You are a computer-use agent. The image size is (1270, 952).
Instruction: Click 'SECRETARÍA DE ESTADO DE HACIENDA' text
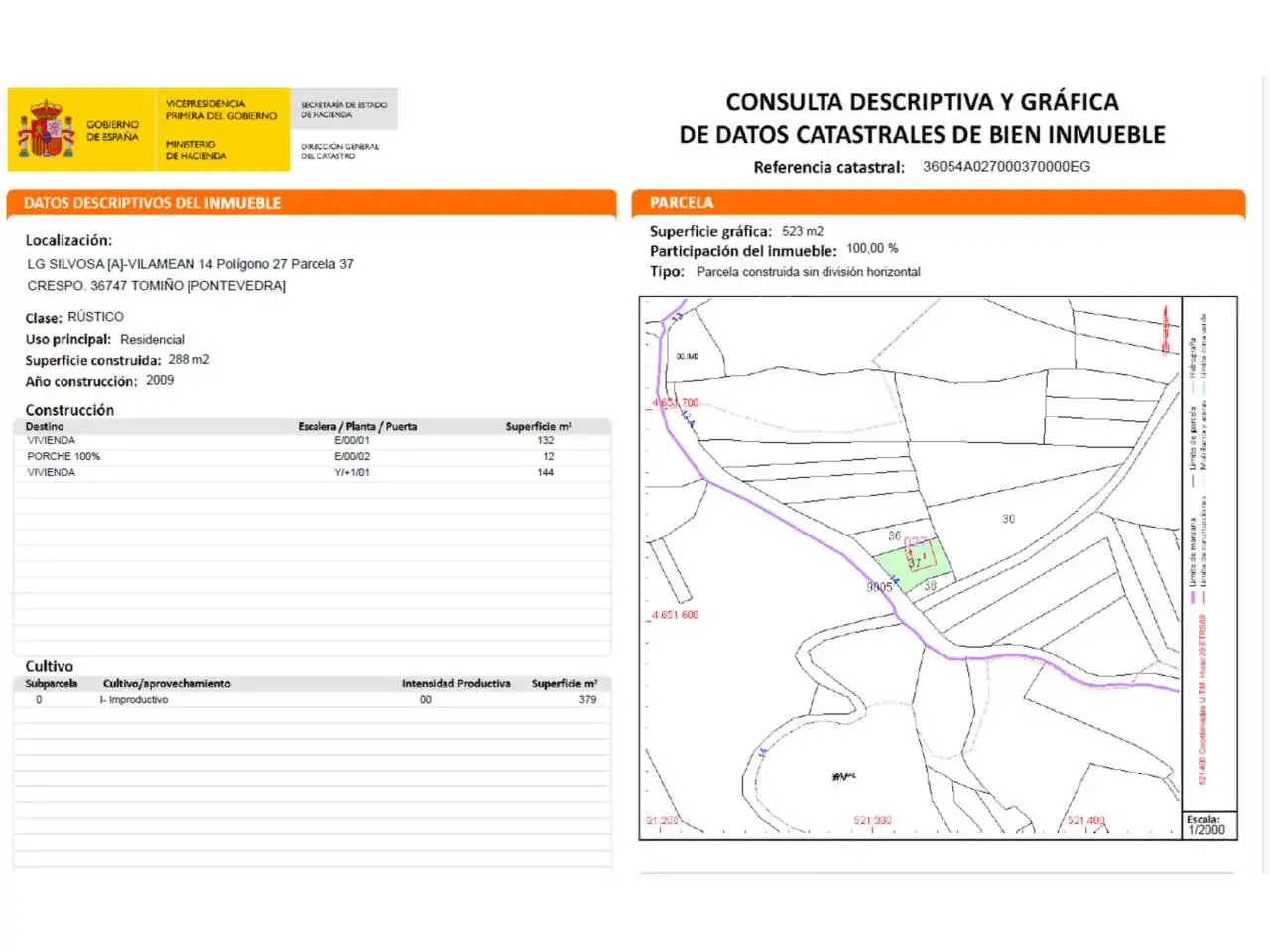click(343, 109)
